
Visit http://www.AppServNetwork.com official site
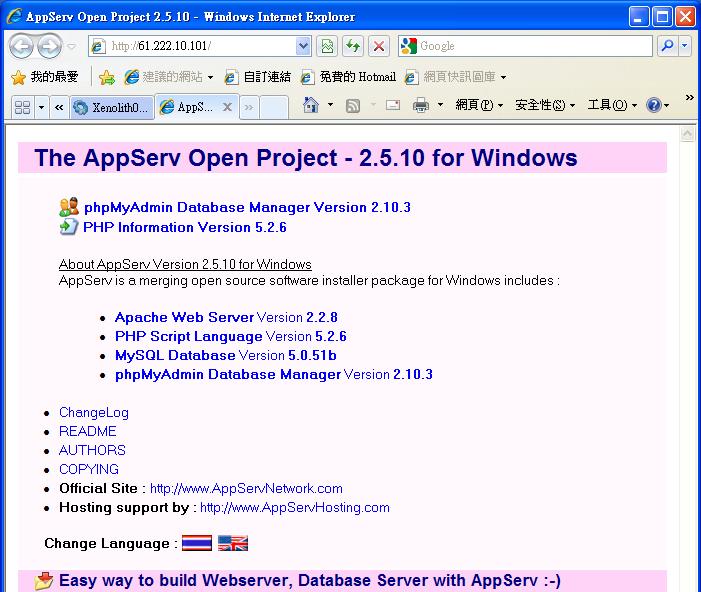point(246,488)
